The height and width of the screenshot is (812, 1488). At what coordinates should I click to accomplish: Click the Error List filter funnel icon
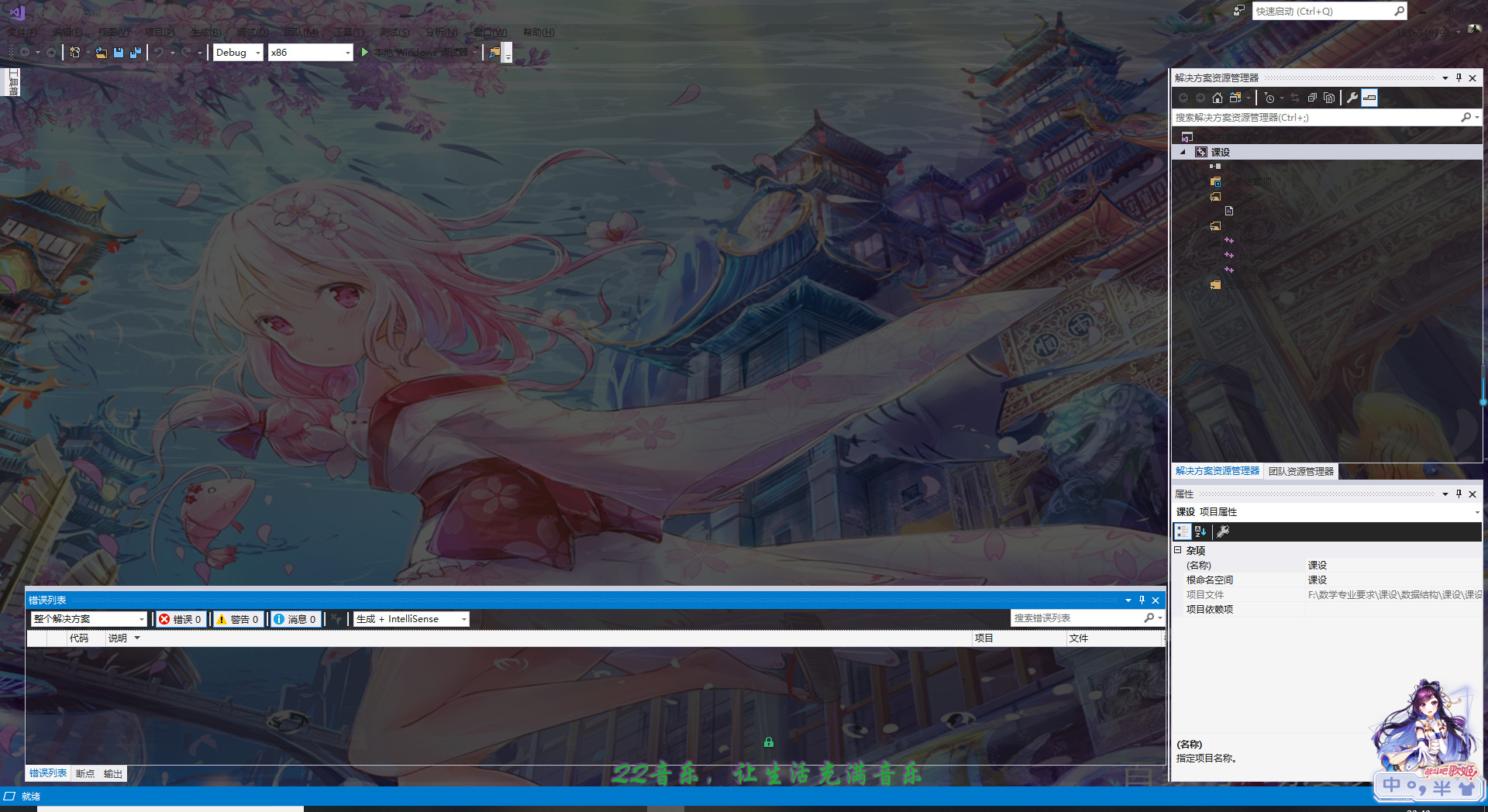(336, 619)
